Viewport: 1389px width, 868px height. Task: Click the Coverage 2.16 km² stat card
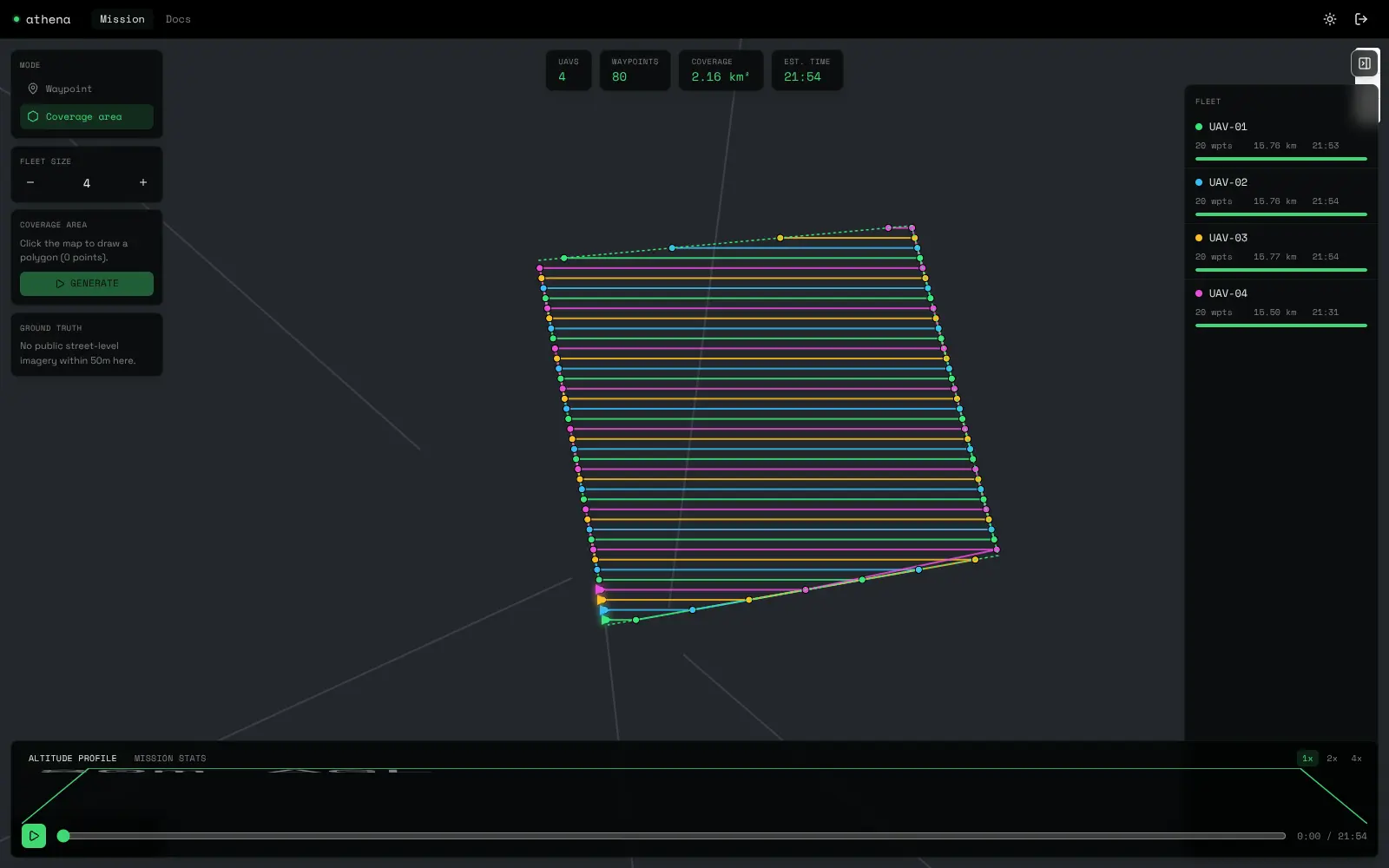tap(721, 70)
